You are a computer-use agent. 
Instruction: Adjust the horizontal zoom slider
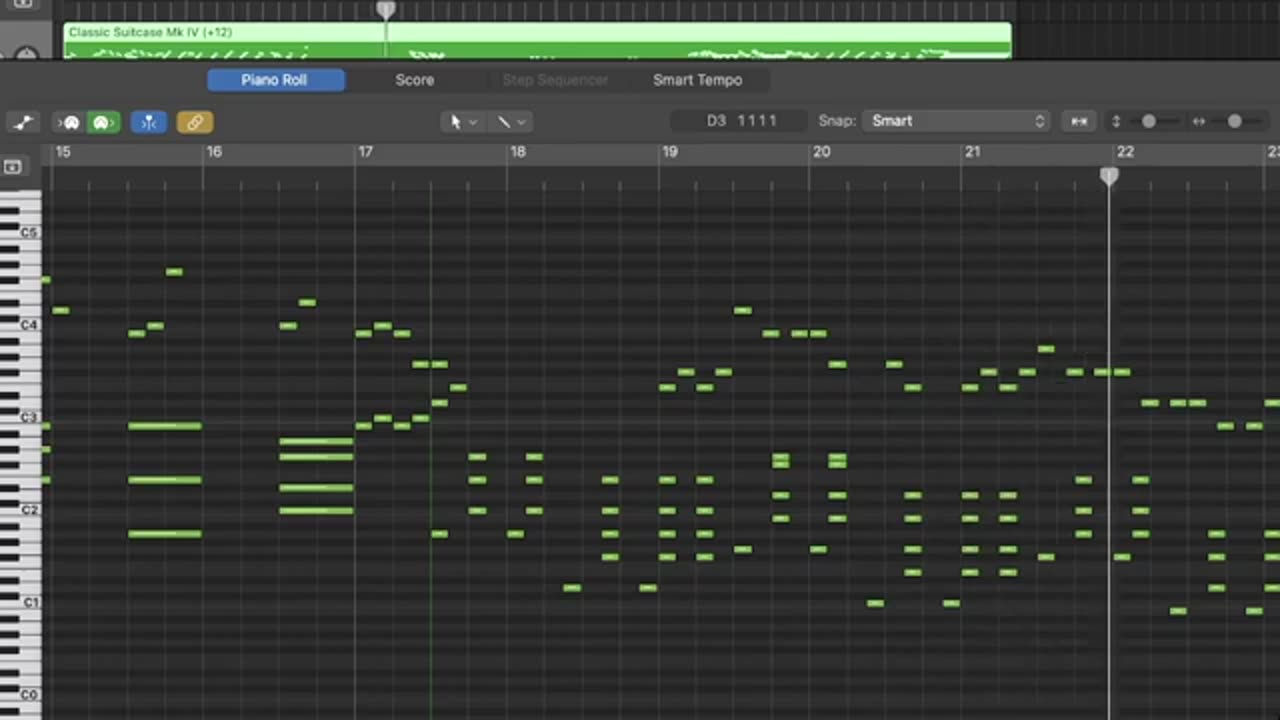1235,121
